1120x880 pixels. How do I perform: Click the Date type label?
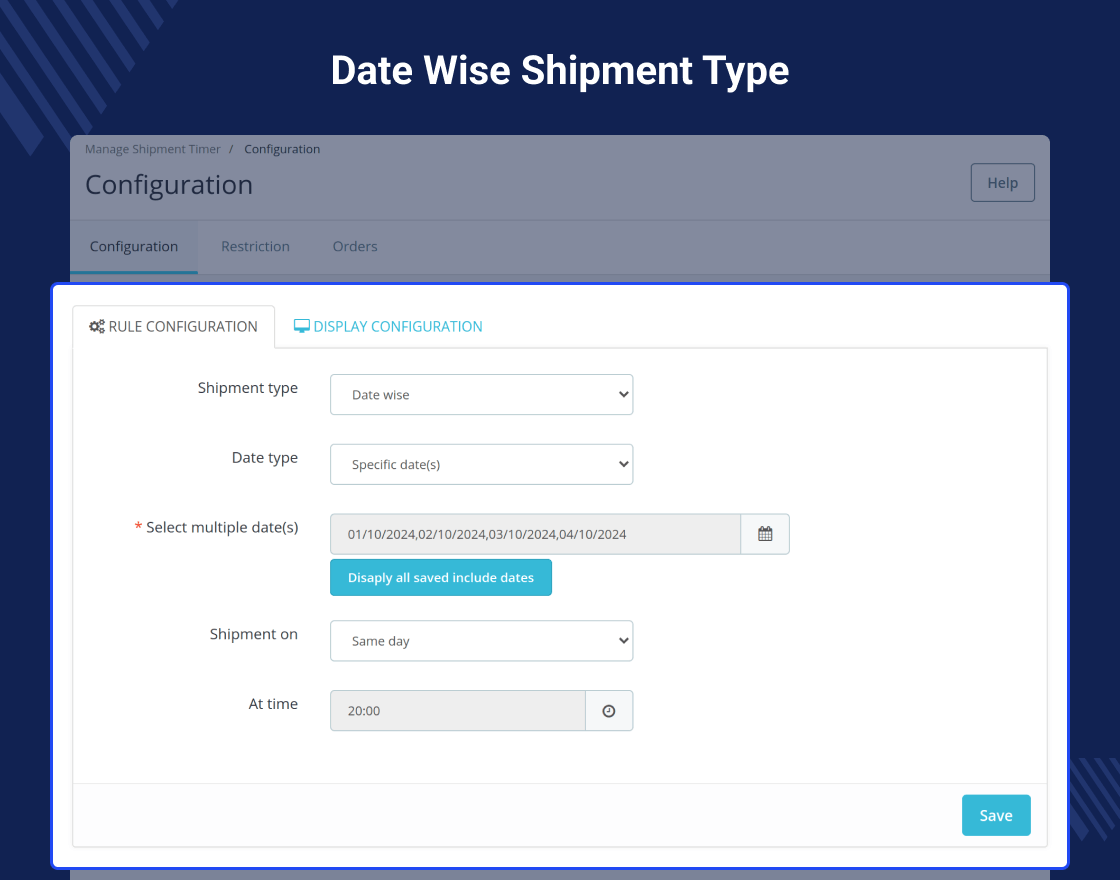[265, 458]
